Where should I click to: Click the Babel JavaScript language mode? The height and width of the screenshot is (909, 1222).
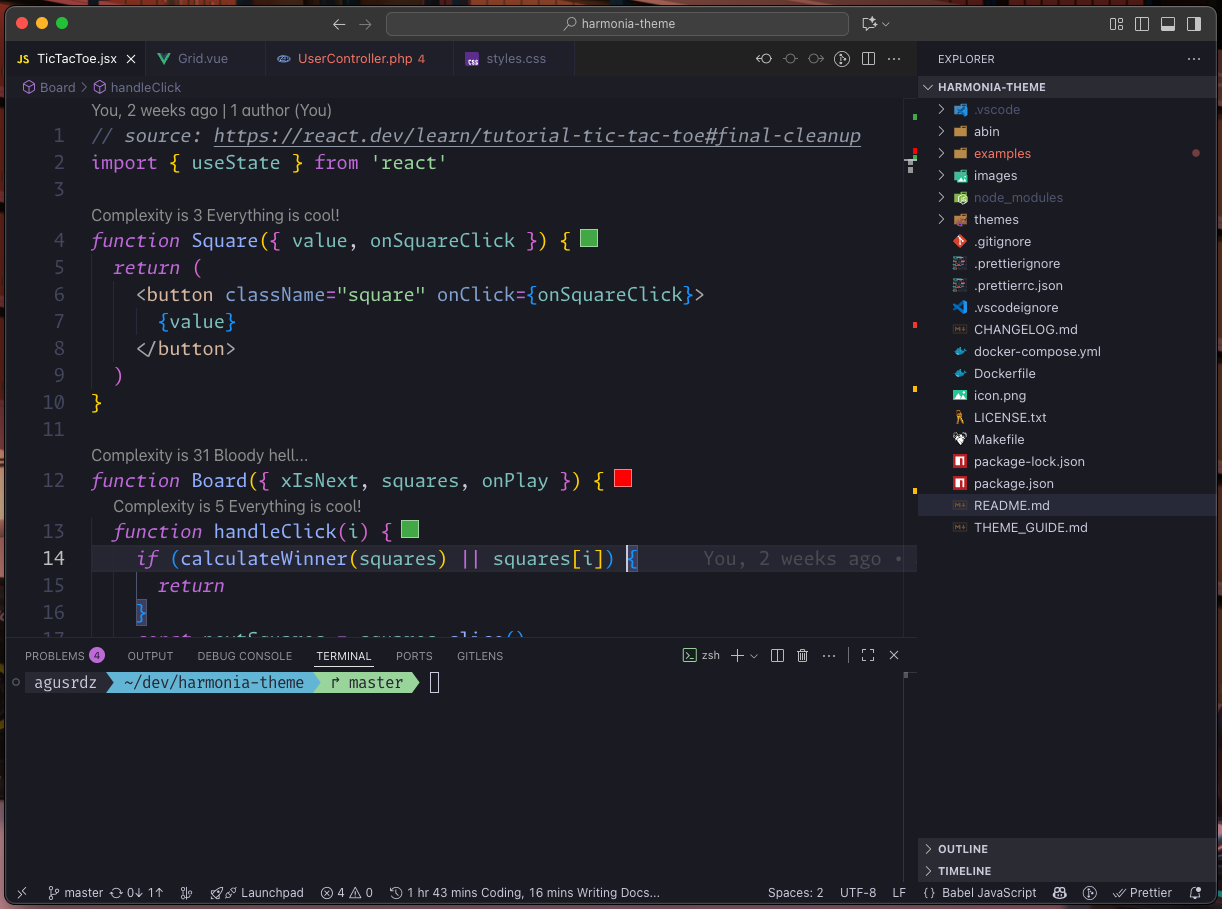click(988, 893)
